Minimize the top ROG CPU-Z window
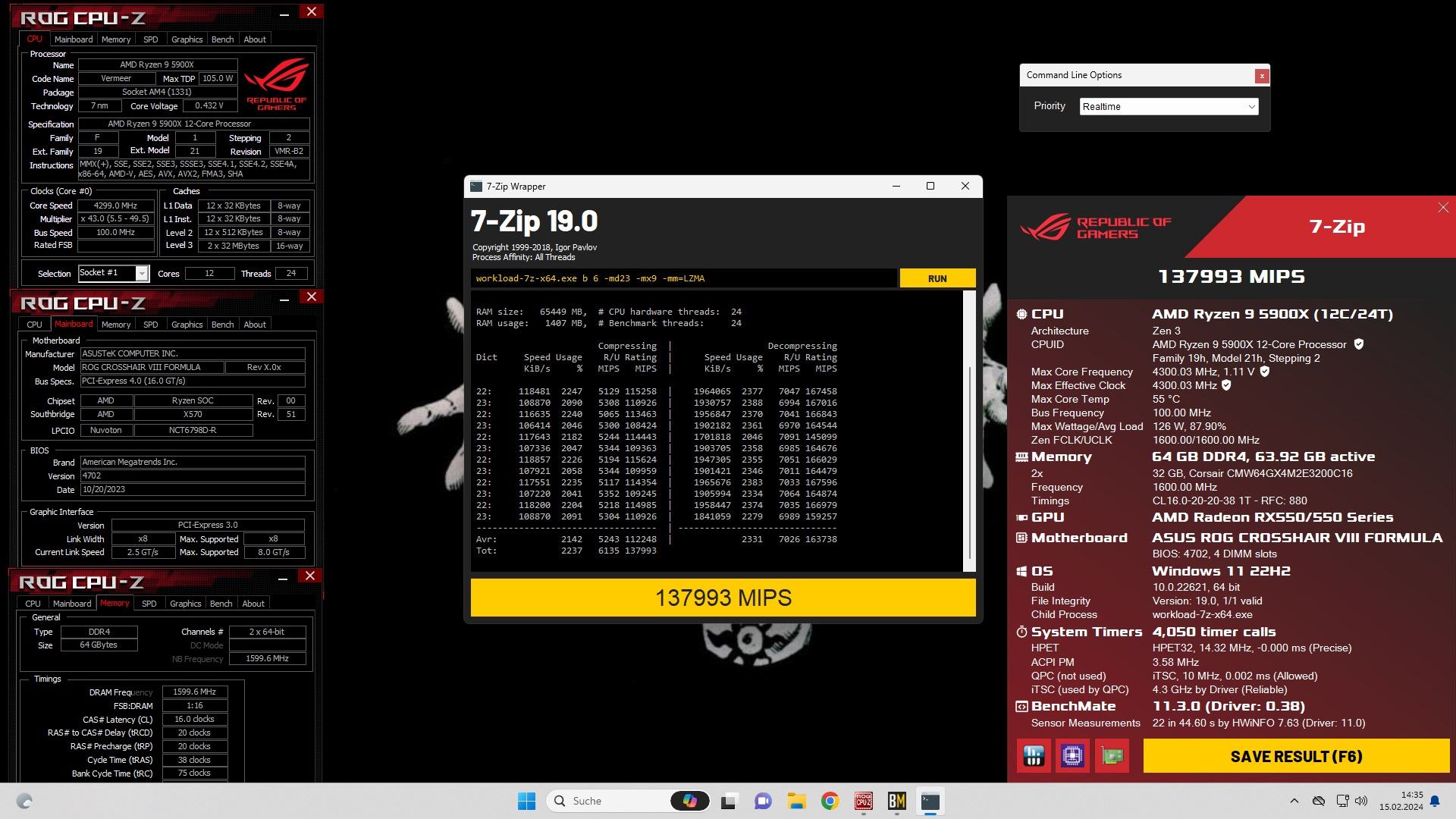The width and height of the screenshot is (1456, 819). pos(284,14)
